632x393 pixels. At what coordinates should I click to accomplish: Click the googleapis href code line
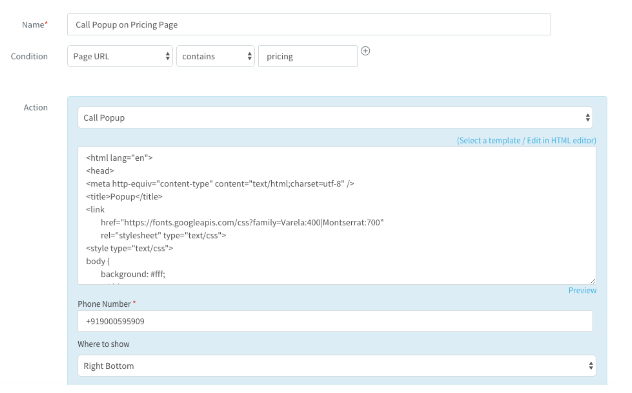pyautogui.click(x=242, y=222)
